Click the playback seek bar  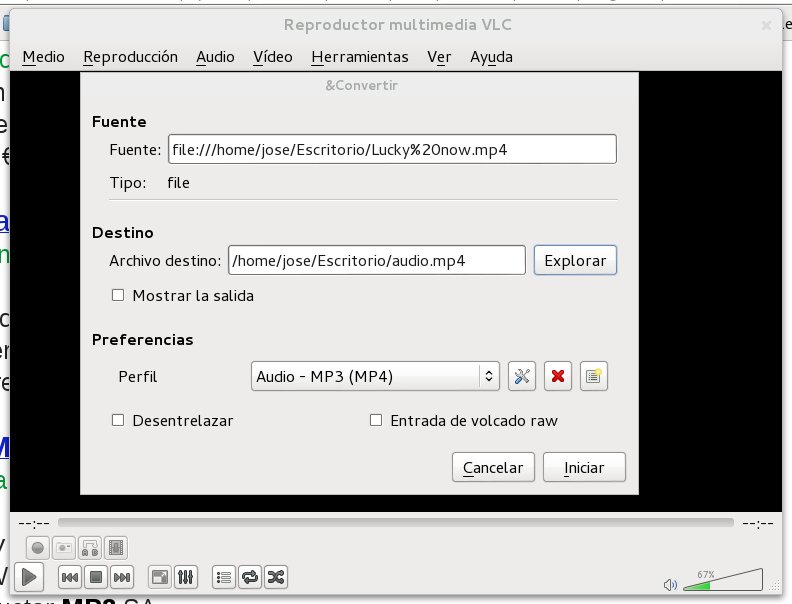(395, 522)
